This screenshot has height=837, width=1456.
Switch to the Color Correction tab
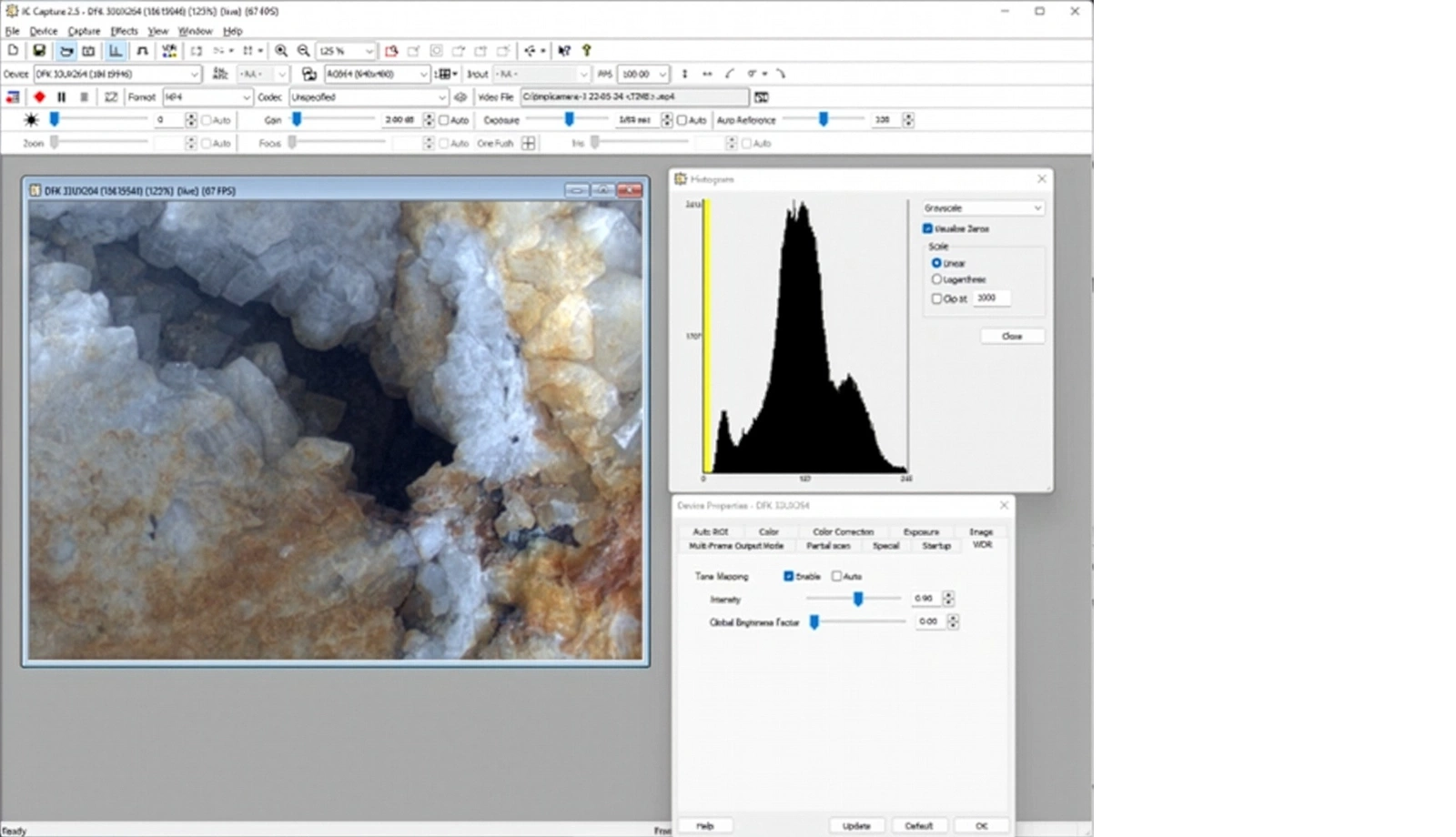[x=843, y=531]
